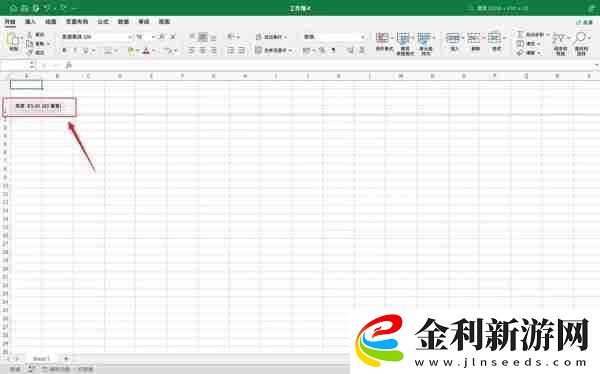Switch to the Page Layout ribbon tab
Viewport: 600px width, 374px height.
pyautogui.click(x=77, y=22)
